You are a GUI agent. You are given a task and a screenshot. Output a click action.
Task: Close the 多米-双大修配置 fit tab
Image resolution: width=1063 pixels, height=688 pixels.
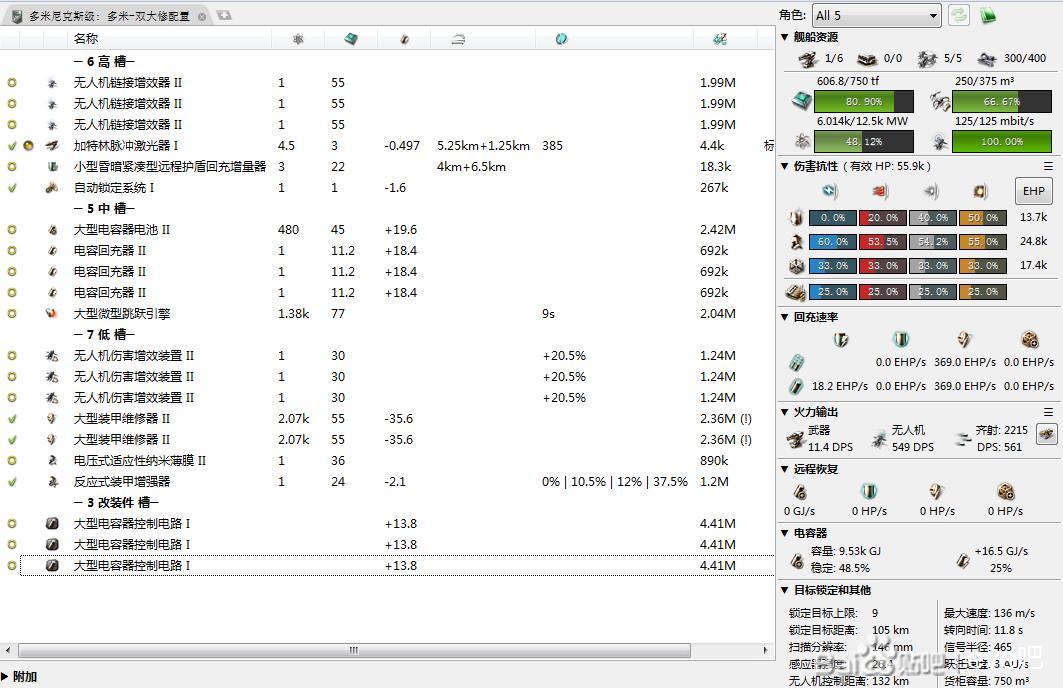pos(202,17)
